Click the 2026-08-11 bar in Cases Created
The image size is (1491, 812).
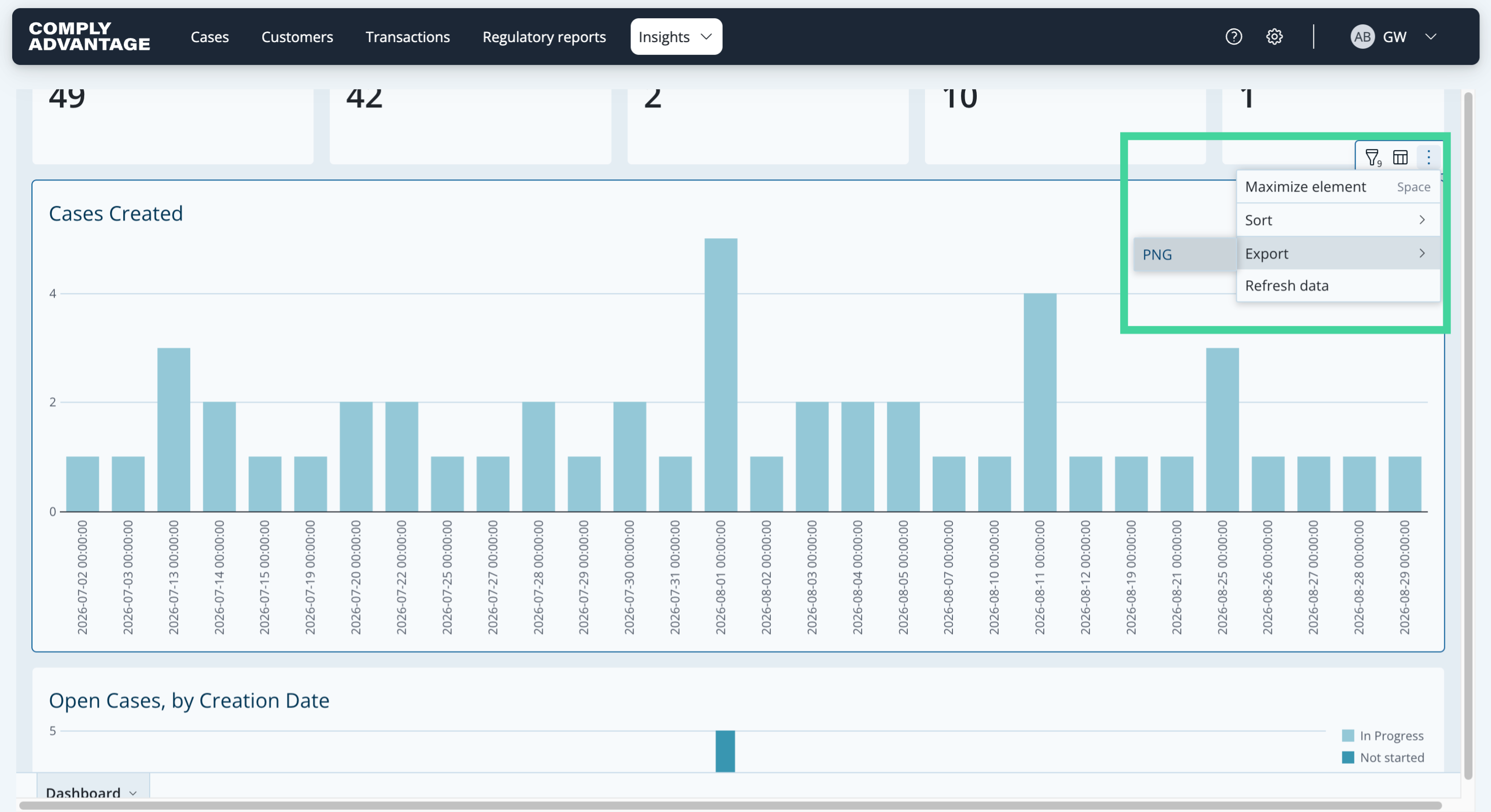point(1040,402)
